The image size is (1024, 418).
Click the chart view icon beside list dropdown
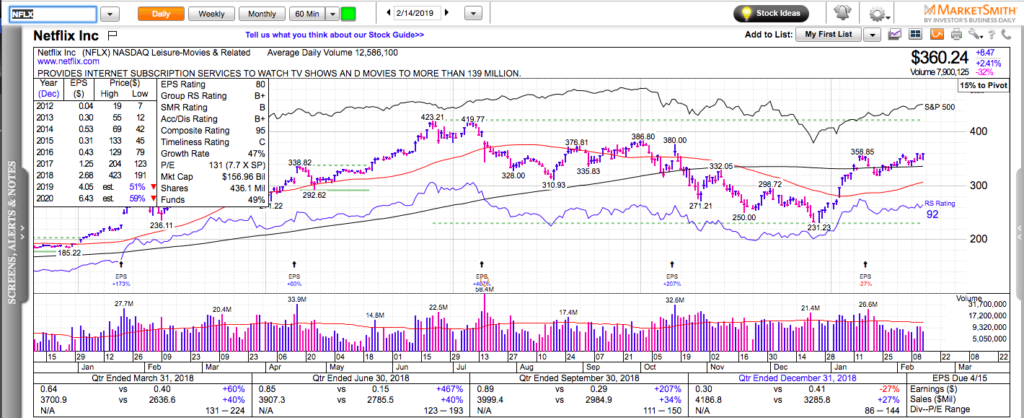(x=896, y=34)
